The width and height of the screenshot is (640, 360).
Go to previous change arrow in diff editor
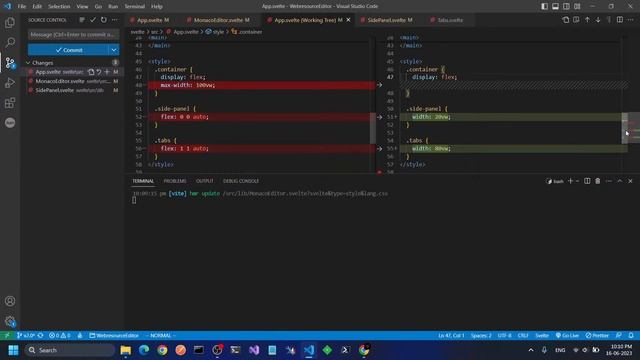click(587, 20)
